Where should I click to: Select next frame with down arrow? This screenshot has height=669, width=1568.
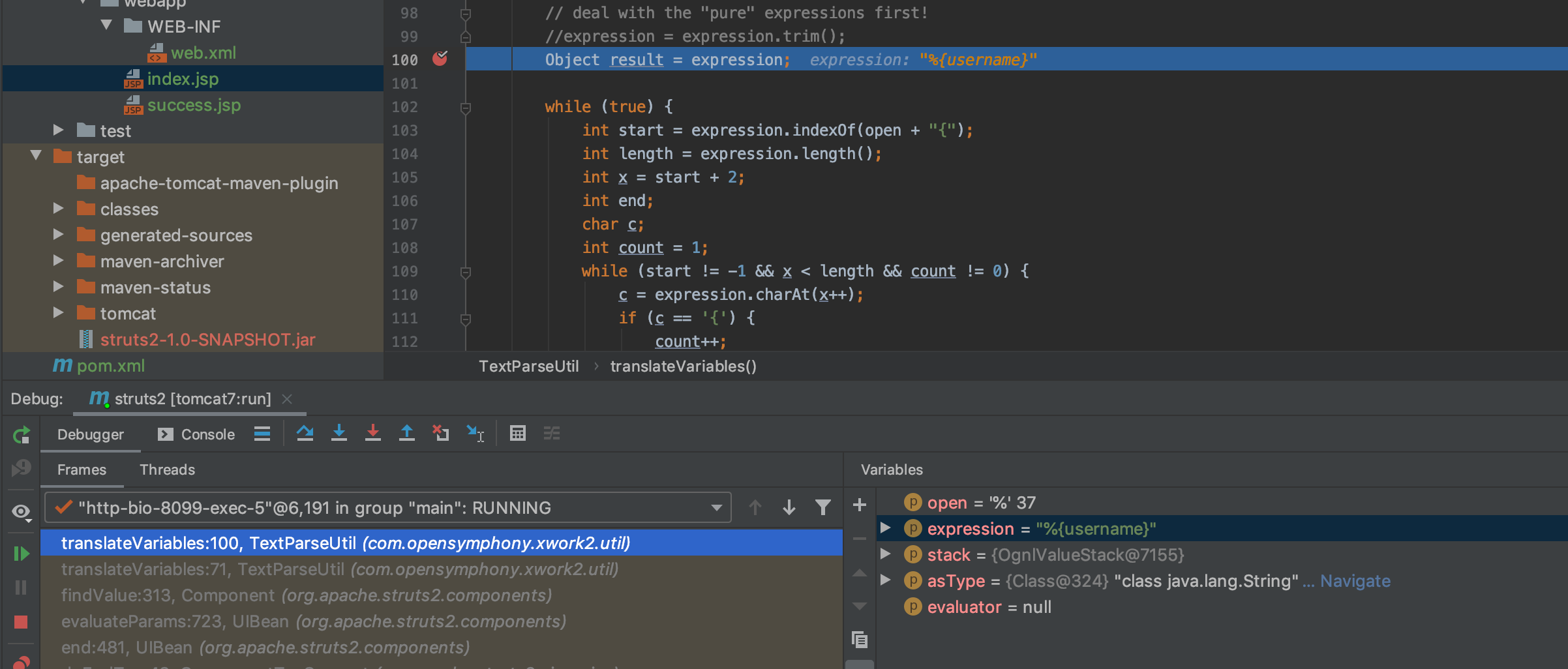click(x=789, y=507)
